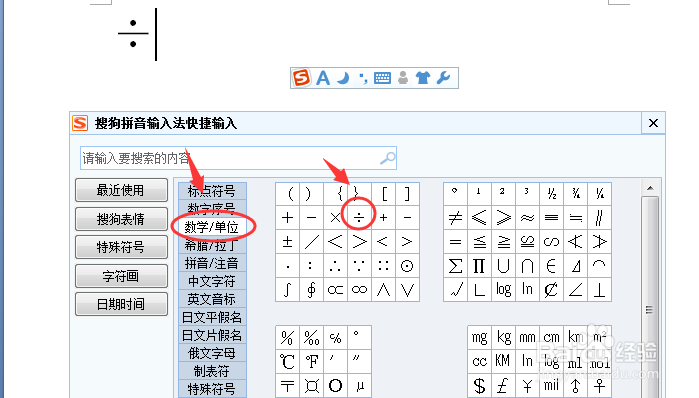Insert the parallel symbol ∥
Viewport: 699px width, 398px height.
600,217
